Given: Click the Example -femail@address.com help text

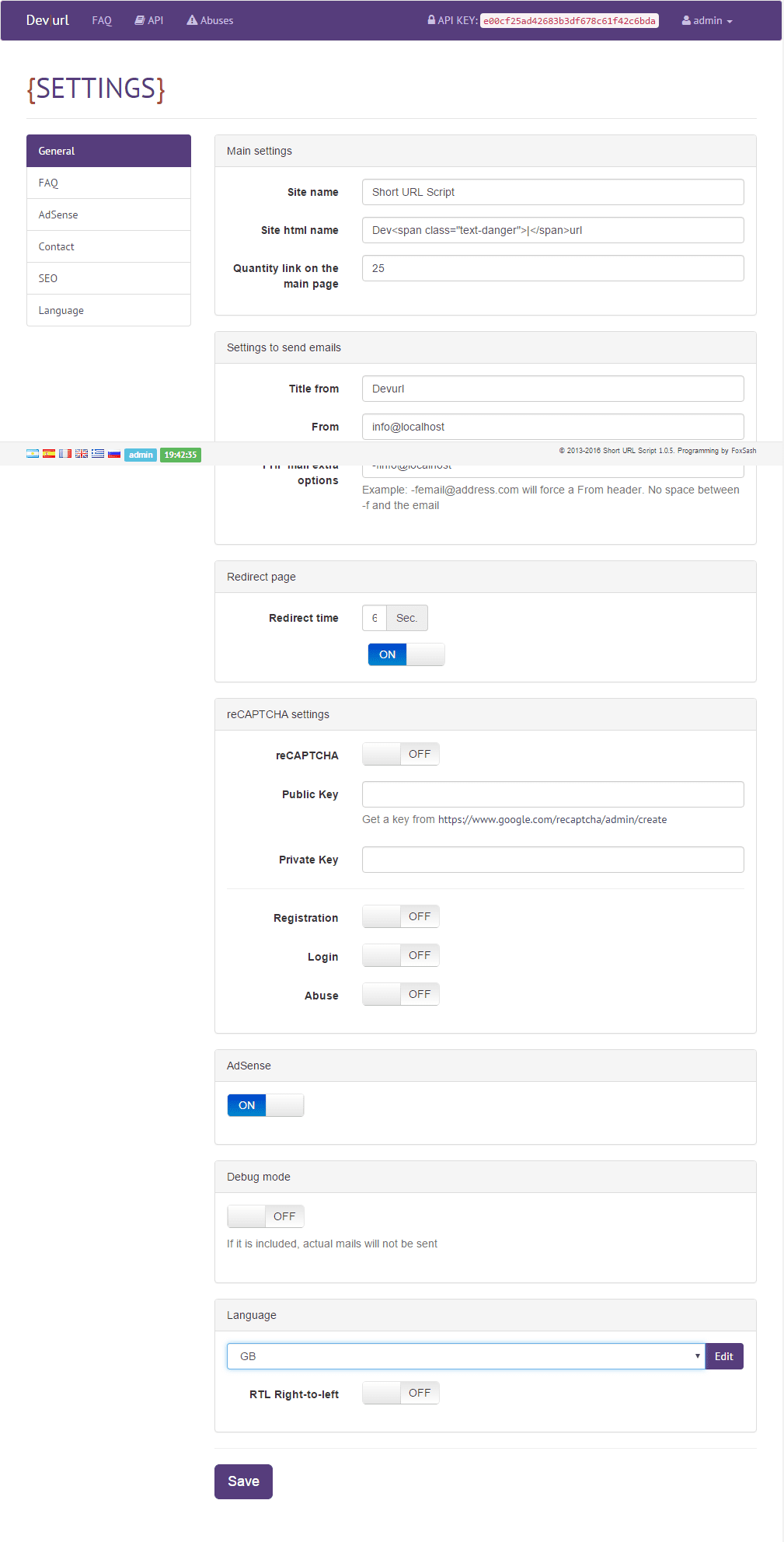Looking at the screenshot, I should [x=551, y=497].
